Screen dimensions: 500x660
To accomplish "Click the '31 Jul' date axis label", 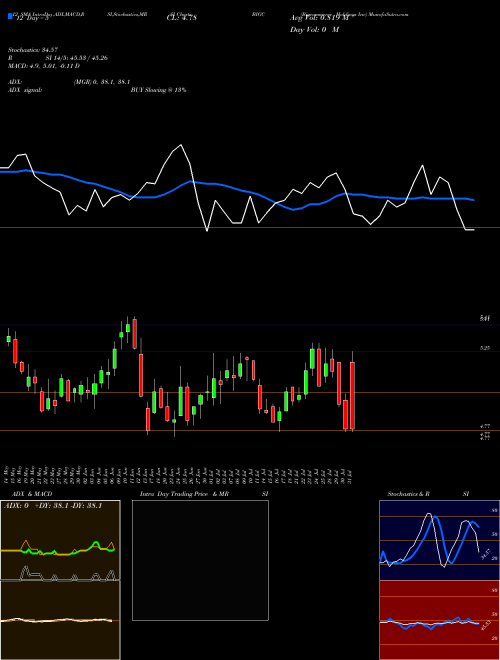I will [350, 475].
